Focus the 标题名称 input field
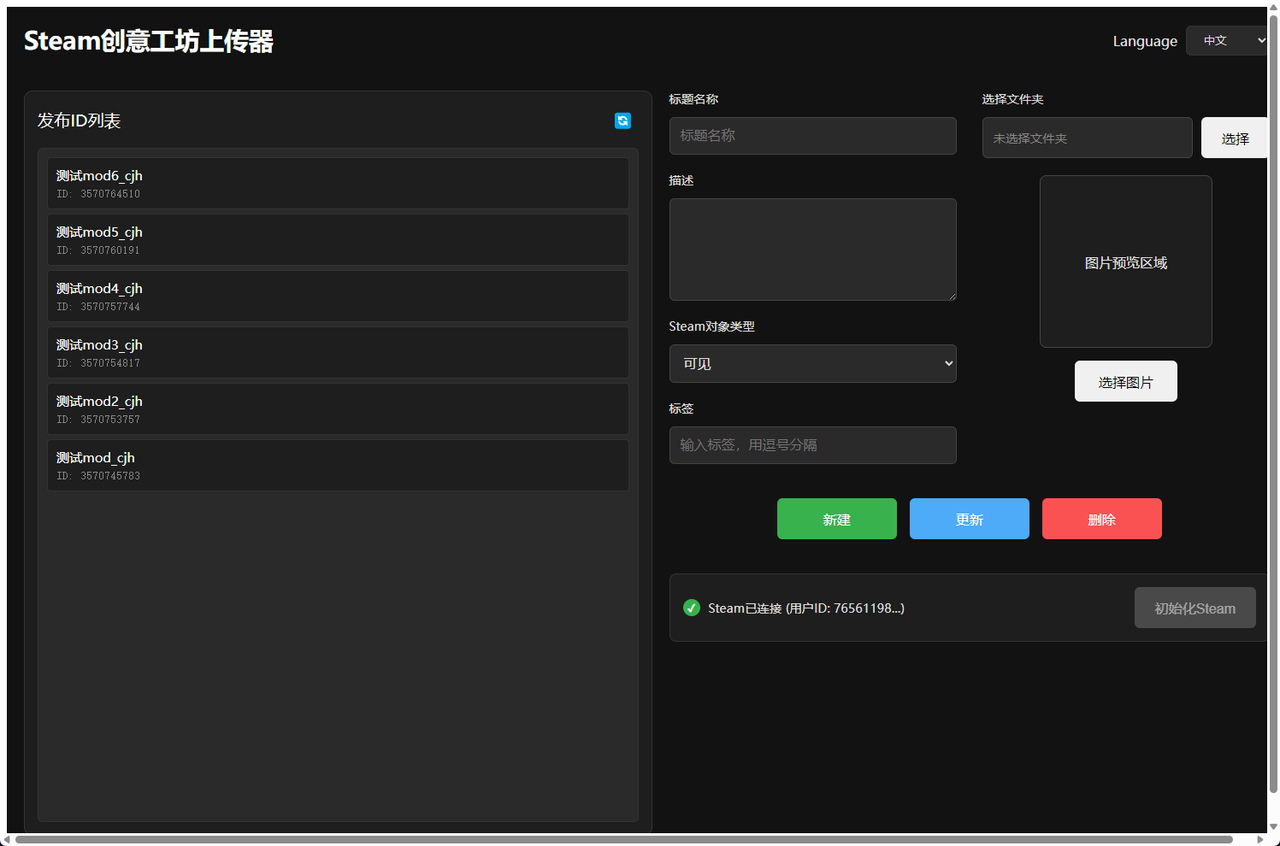Image resolution: width=1280 pixels, height=846 pixels. 813,136
